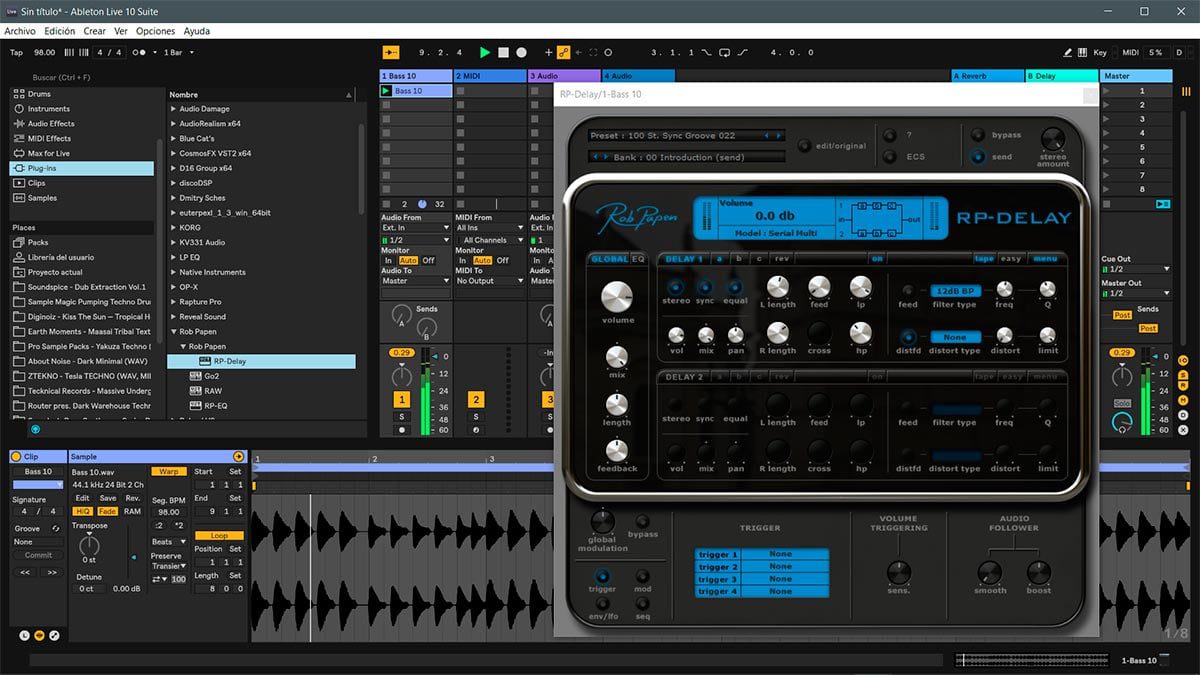Toggle track 2 activator button

(476, 400)
